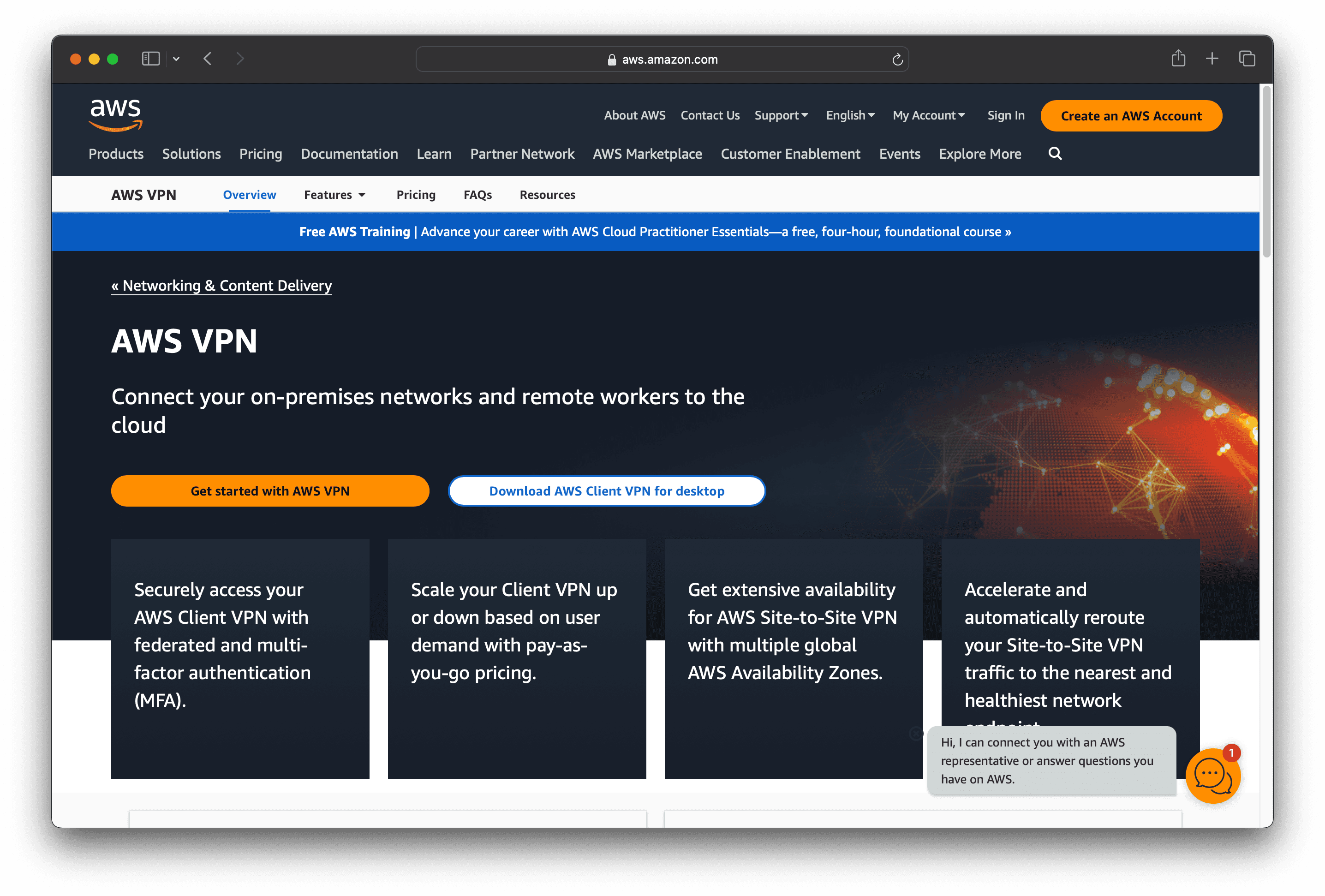Go back with the back arrow

click(x=208, y=59)
